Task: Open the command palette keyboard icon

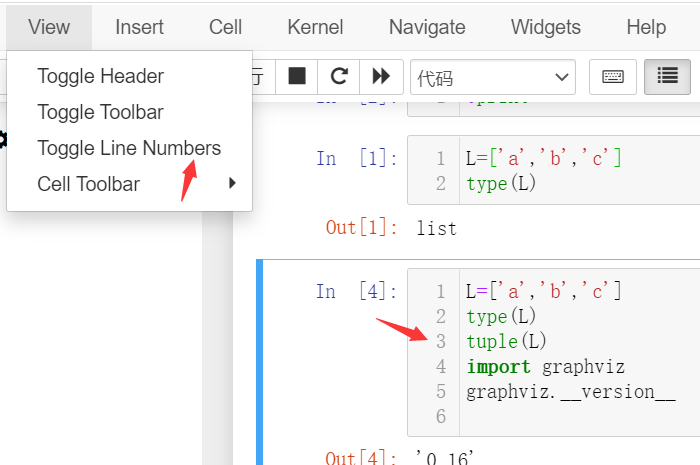Action: click(x=612, y=77)
